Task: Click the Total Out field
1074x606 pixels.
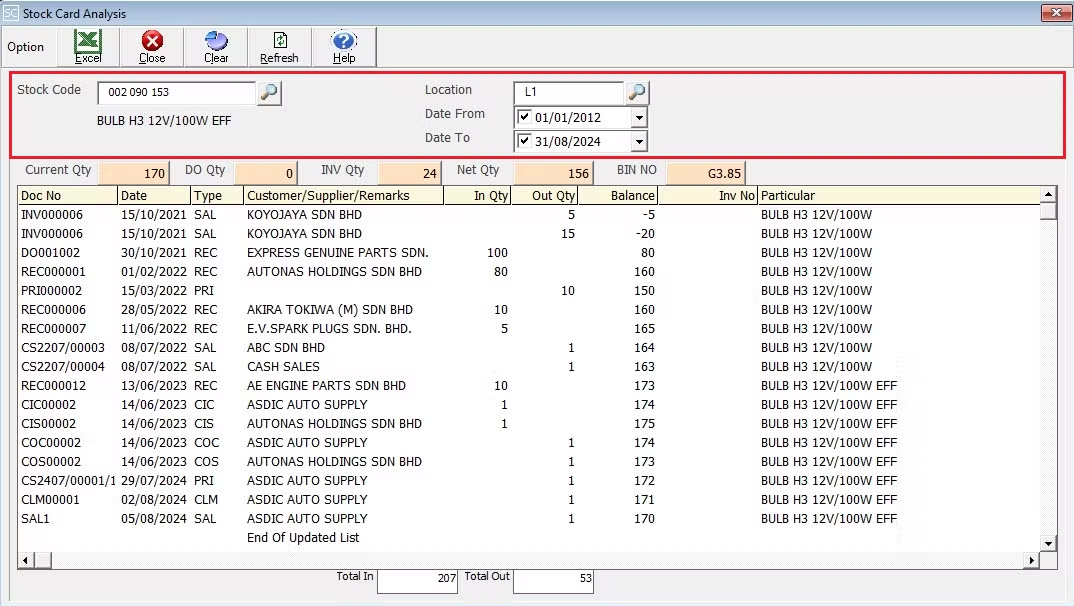Action: click(x=553, y=579)
